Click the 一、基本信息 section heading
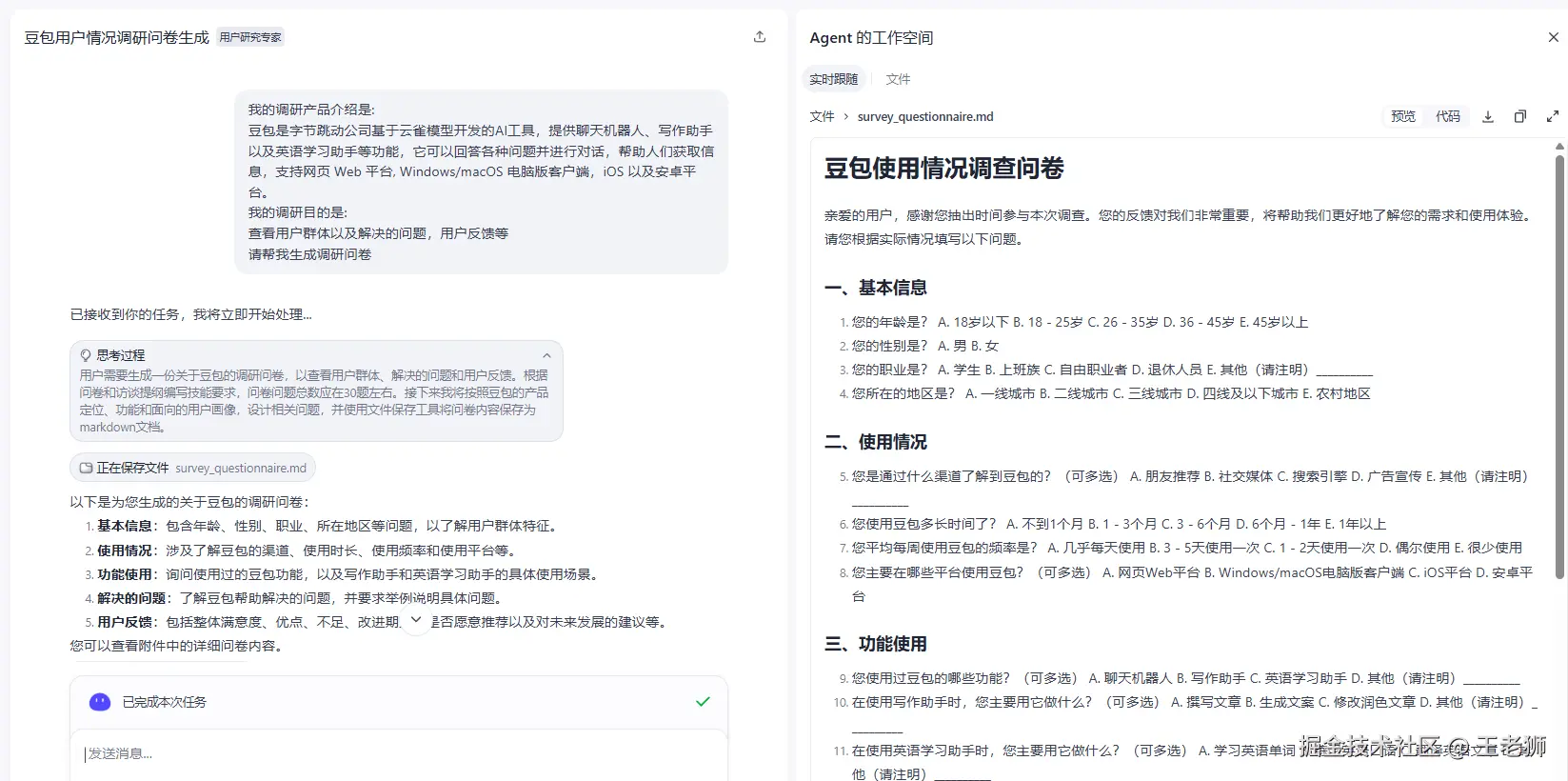The width and height of the screenshot is (1568, 781). (876, 288)
